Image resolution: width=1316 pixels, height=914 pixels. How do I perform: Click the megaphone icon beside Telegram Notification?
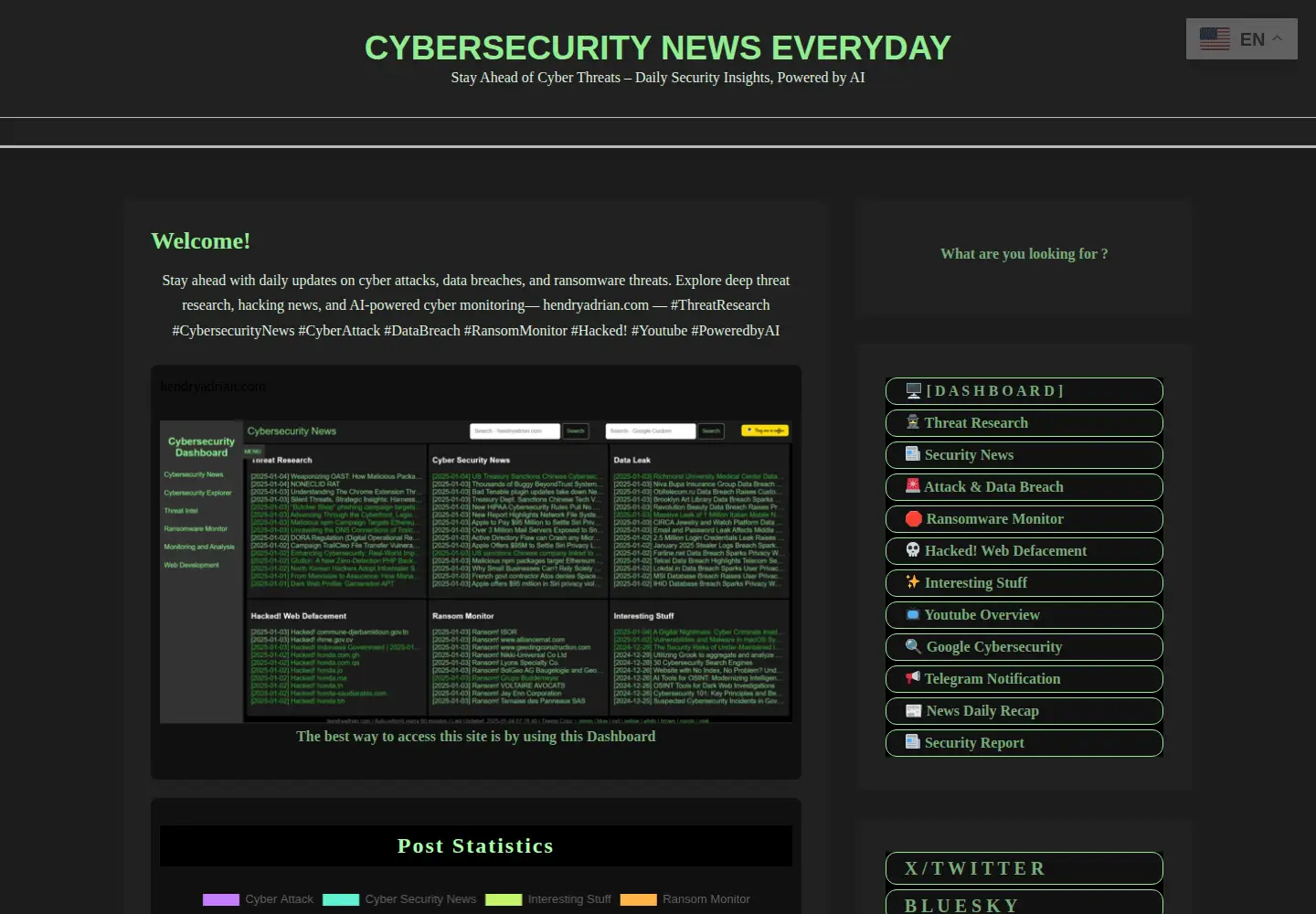913,678
